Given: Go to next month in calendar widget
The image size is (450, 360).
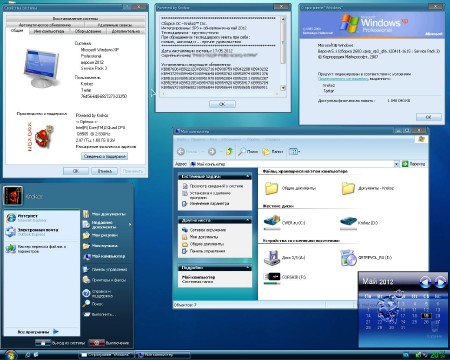Looking at the screenshot, I should click(x=440, y=282).
